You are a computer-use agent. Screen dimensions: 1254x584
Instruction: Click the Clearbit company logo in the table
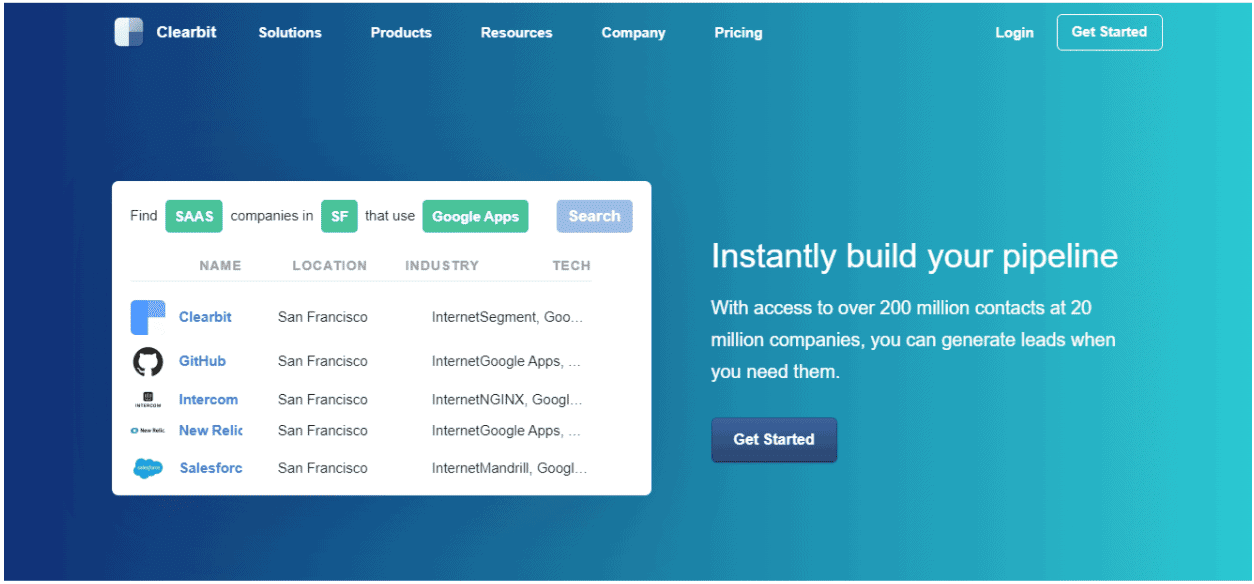148,317
